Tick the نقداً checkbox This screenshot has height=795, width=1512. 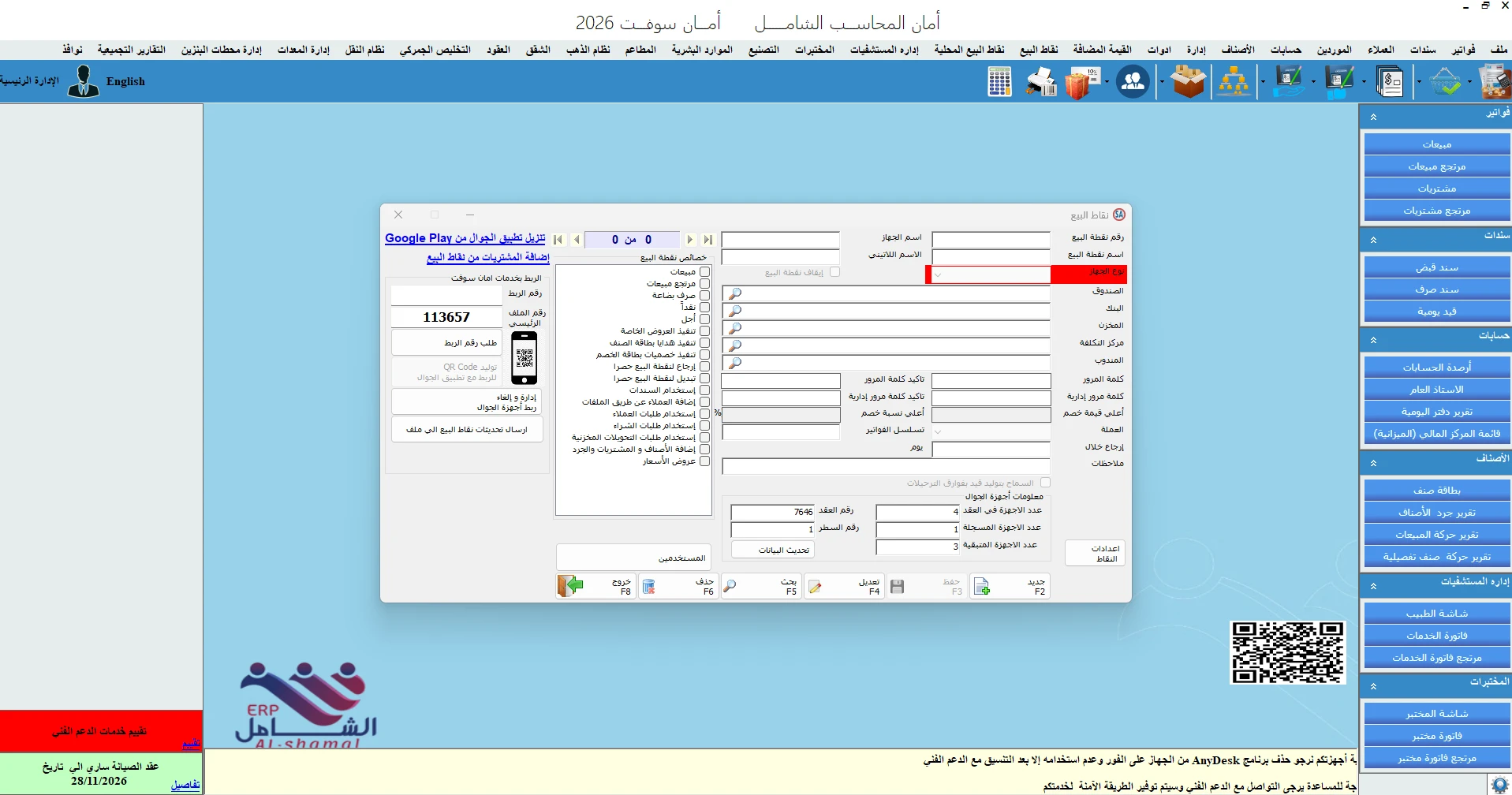[x=704, y=308]
